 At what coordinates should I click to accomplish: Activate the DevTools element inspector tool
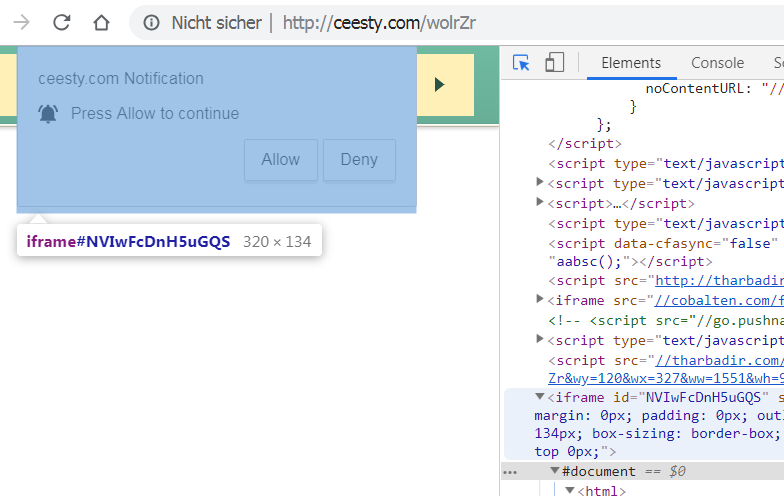tap(521, 63)
